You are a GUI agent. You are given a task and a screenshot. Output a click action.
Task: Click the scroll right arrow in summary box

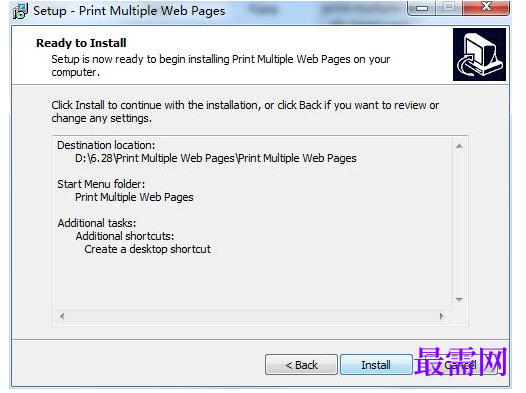[x=442, y=316]
